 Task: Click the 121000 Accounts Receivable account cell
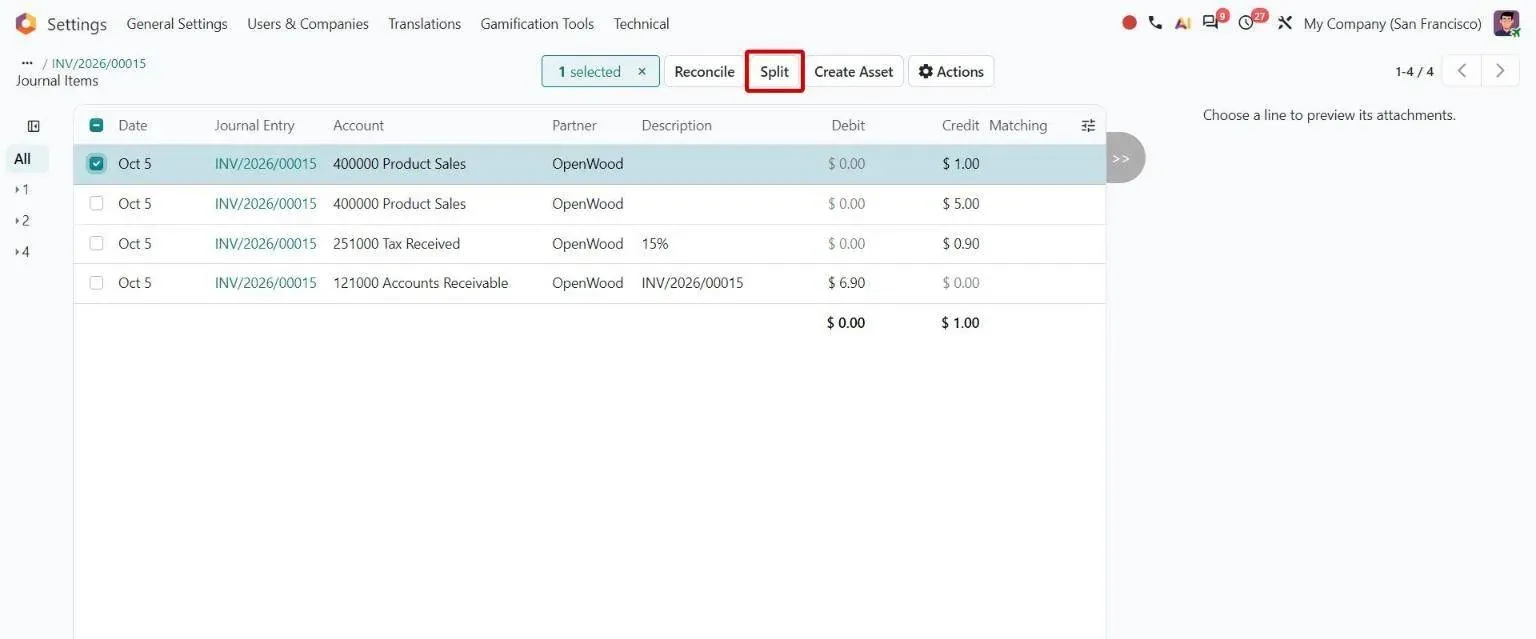point(420,283)
